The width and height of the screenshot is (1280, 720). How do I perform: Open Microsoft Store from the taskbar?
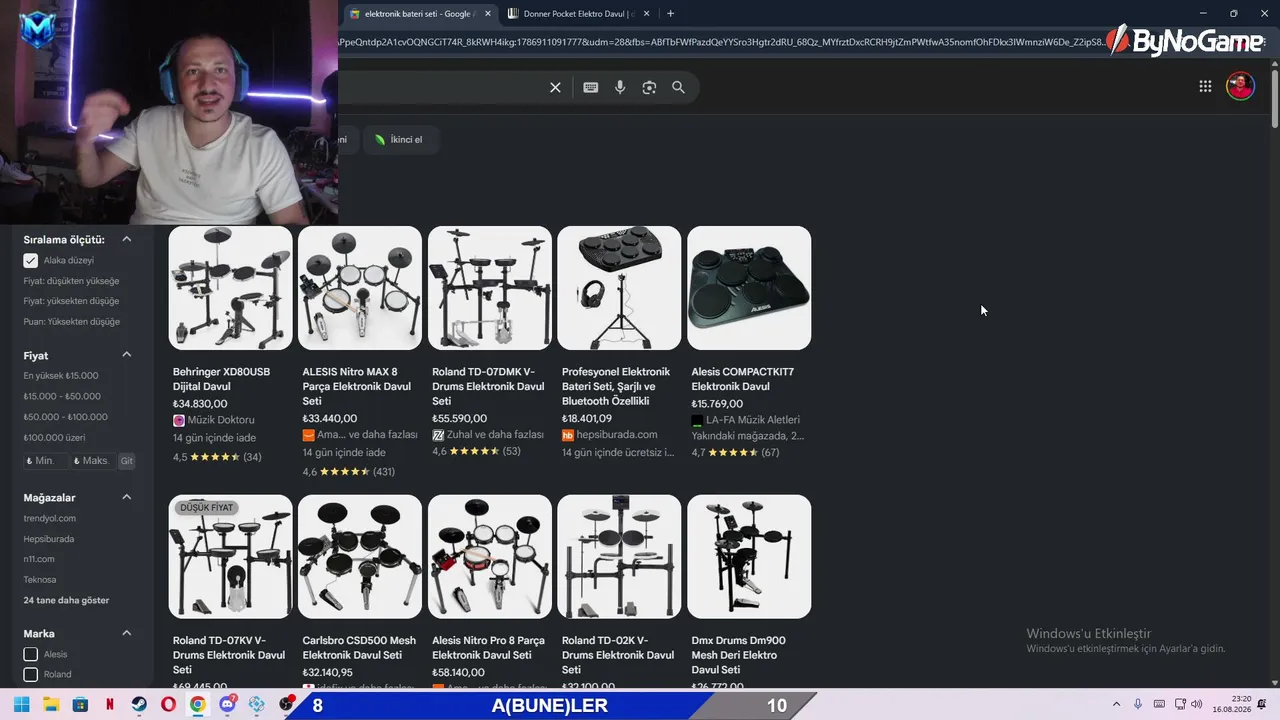point(80,705)
